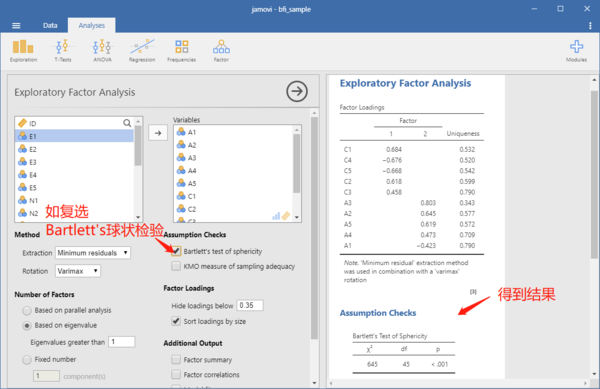Select E5 in source variable list
This screenshot has height=389, width=600.
[x=74, y=188]
